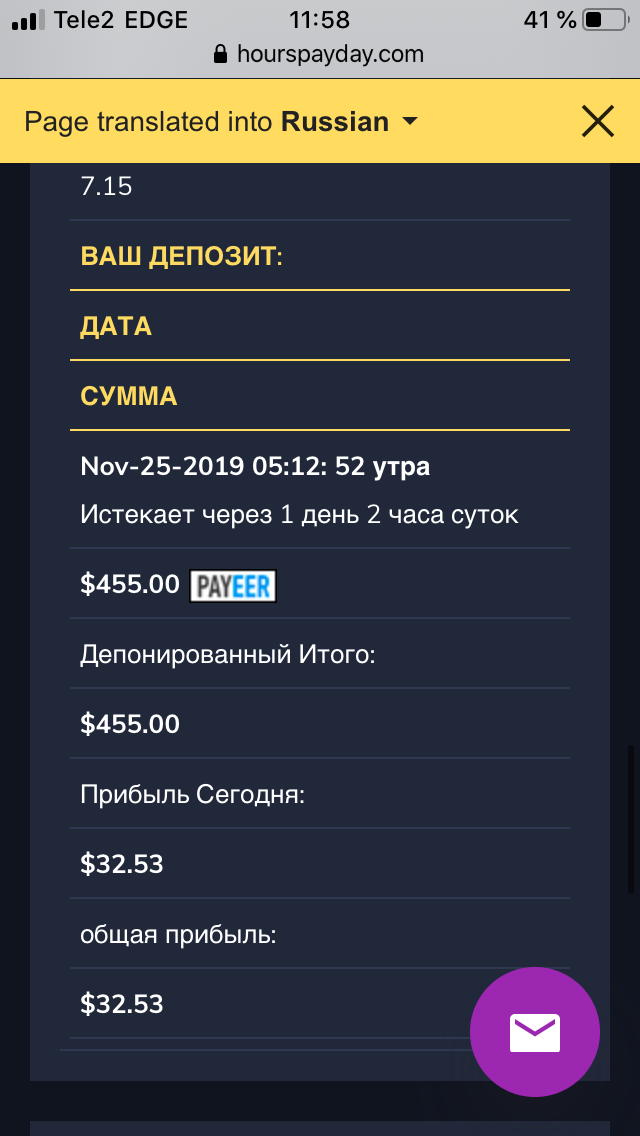Click the $455.00 amount next to PAYEER
Viewport: 640px width, 1136px height.
[x=130, y=585]
